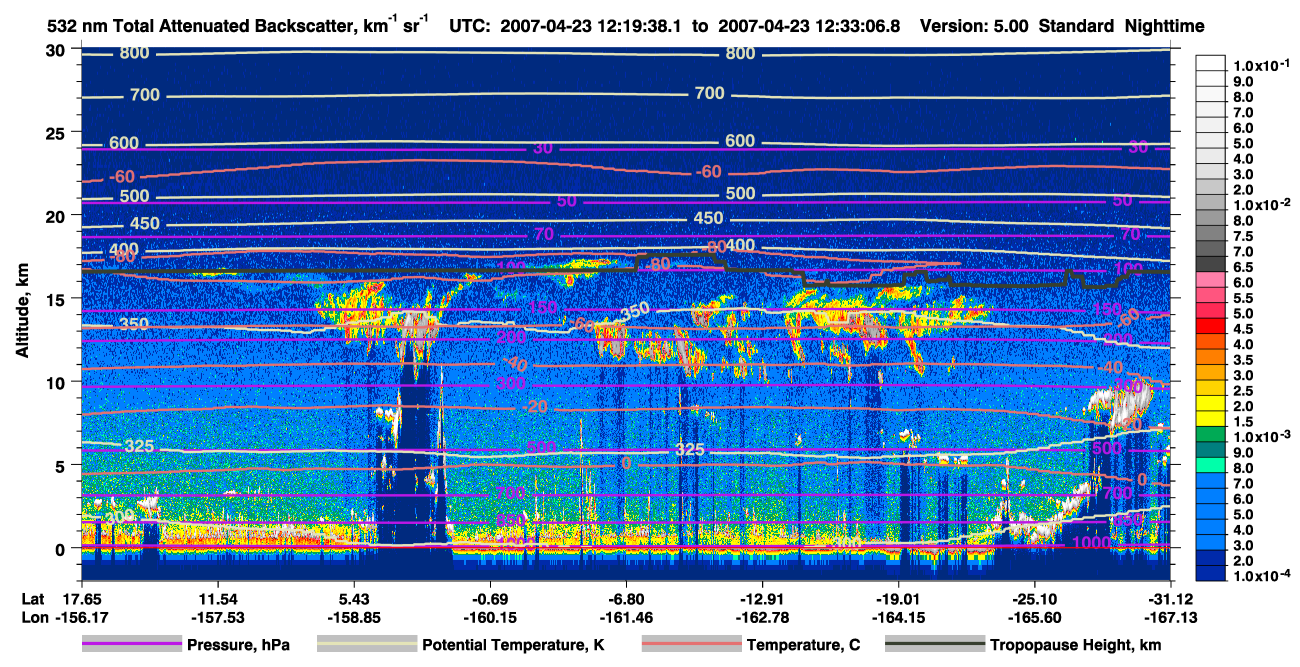This screenshot has height=667, width=1300.
Task: Click latitude value -19.01
Action: click(x=899, y=598)
